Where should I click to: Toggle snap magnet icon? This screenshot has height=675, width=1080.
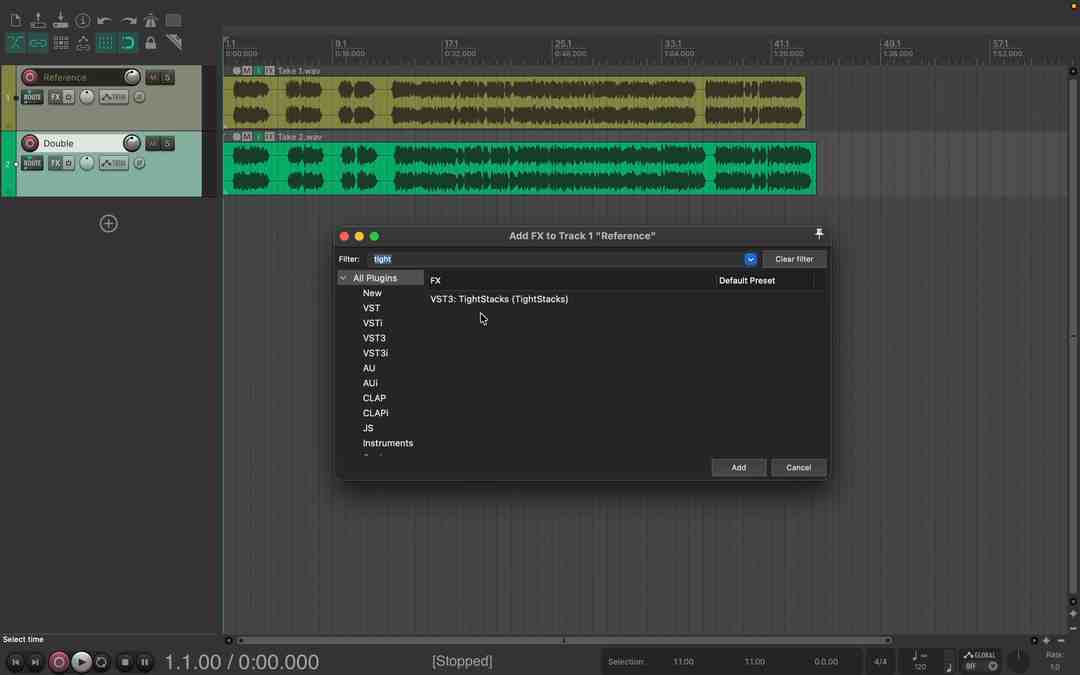[x=128, y=43]
